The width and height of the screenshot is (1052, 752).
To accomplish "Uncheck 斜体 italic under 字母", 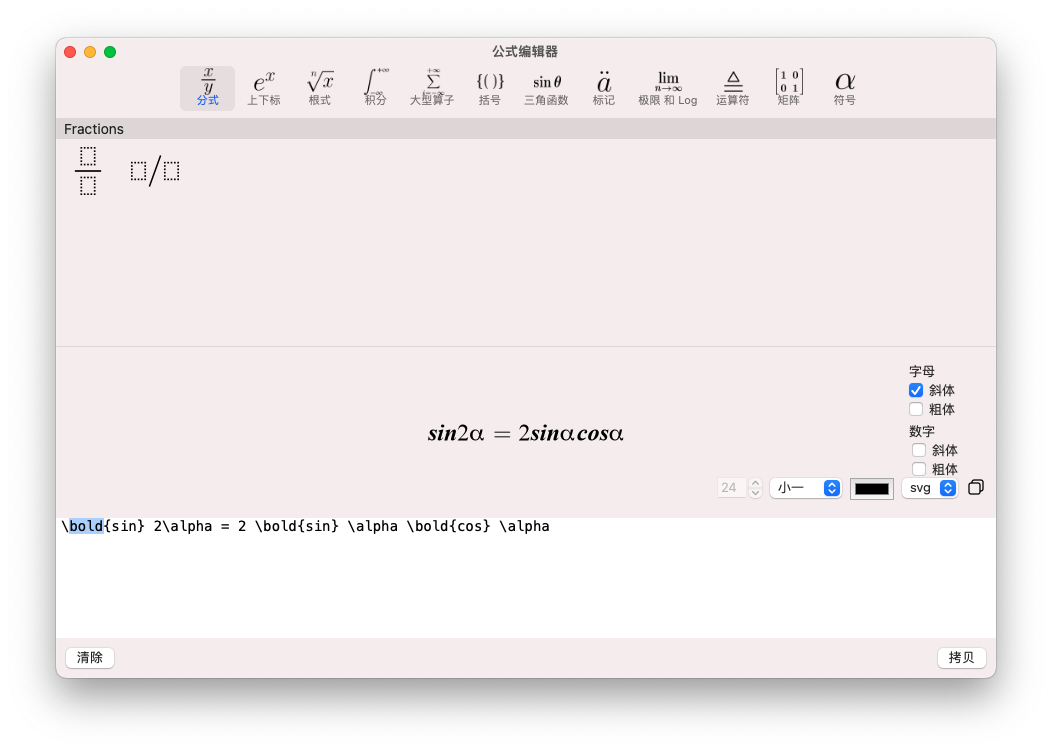I will tap(916, 390).
